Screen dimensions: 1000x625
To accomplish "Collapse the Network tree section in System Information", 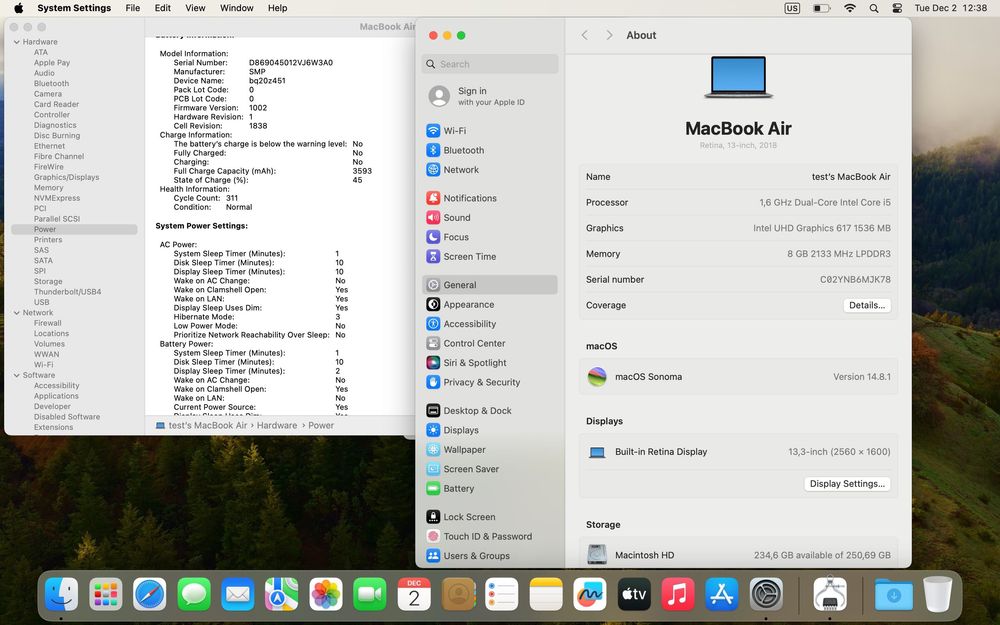I will coord(17,313).
